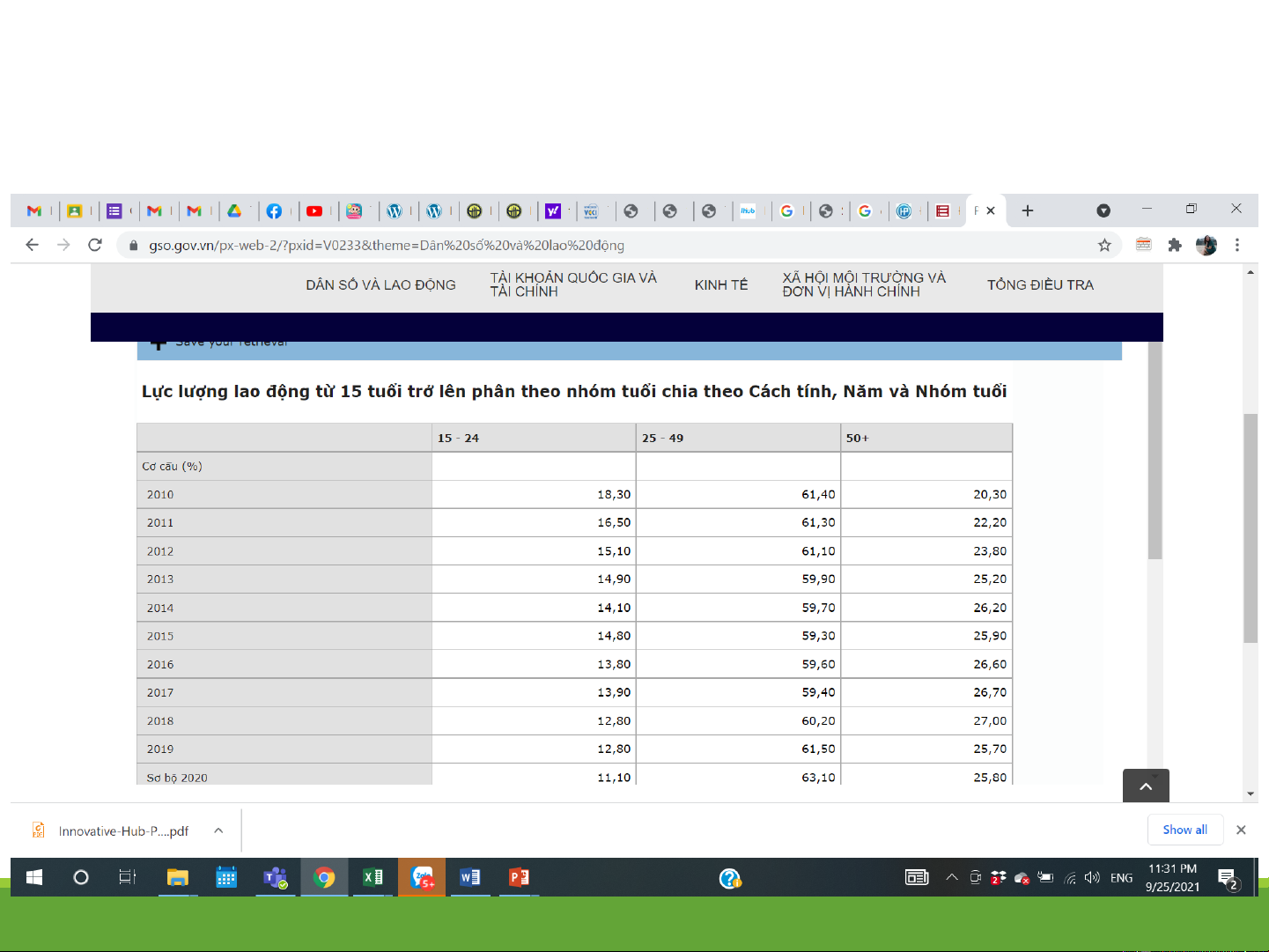Open the Extensions puzzle icon
The image size is (1269, 952).
coord(1175,245)
